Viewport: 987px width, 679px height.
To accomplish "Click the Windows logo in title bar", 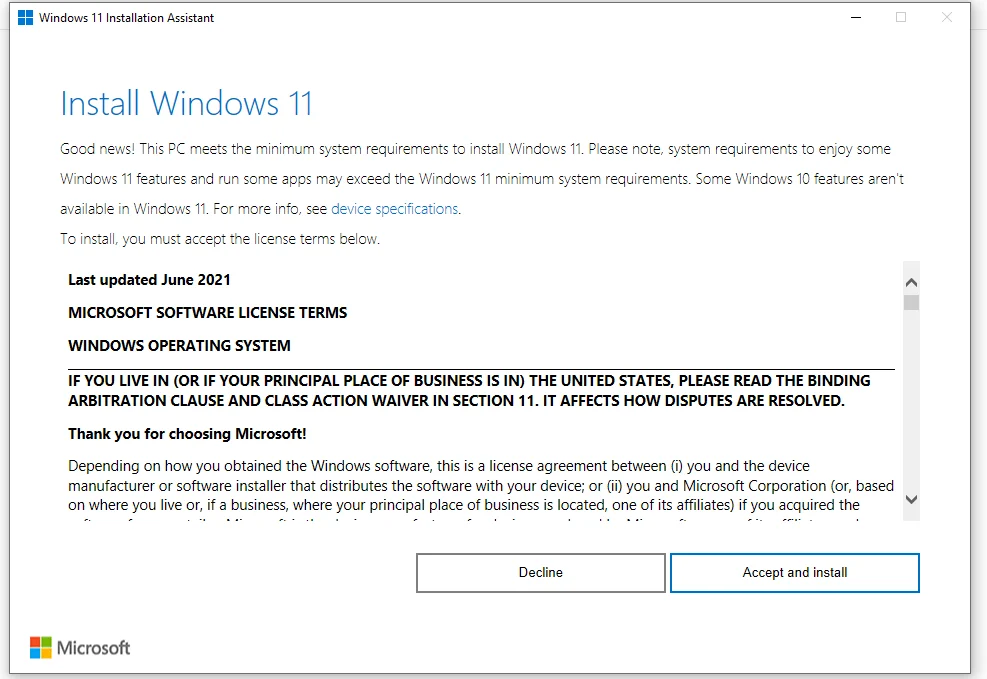I will click(x=25, y=18).
